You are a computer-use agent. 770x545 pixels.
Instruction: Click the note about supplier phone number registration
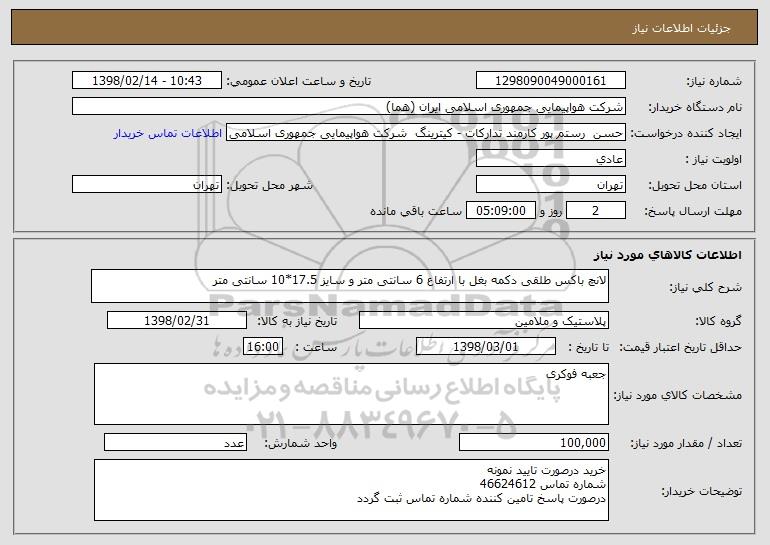click(481, 498)
